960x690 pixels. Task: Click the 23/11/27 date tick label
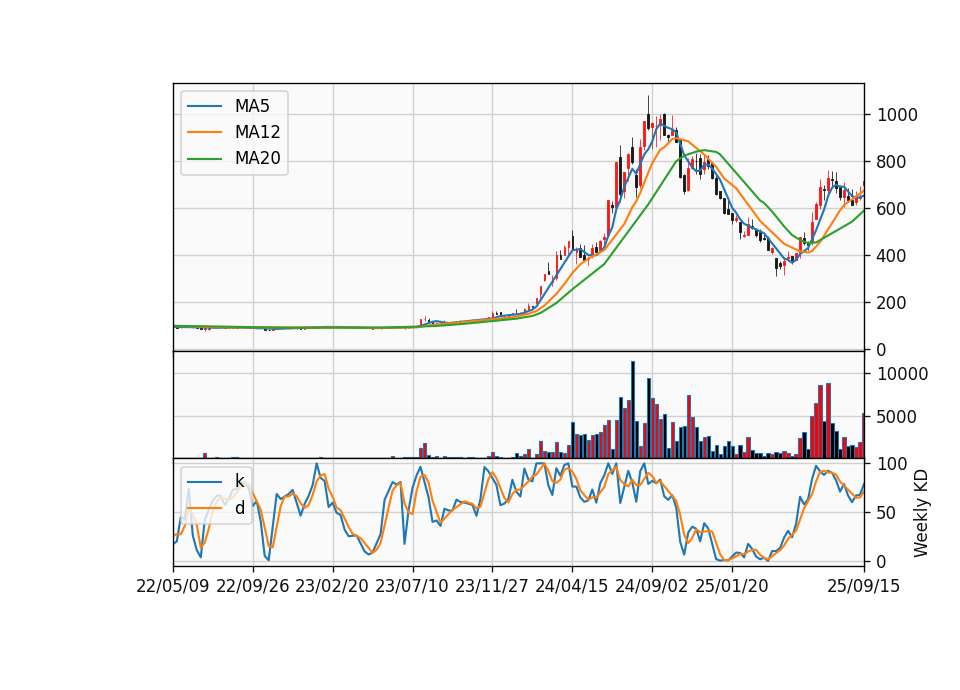[x=492, y=587]
